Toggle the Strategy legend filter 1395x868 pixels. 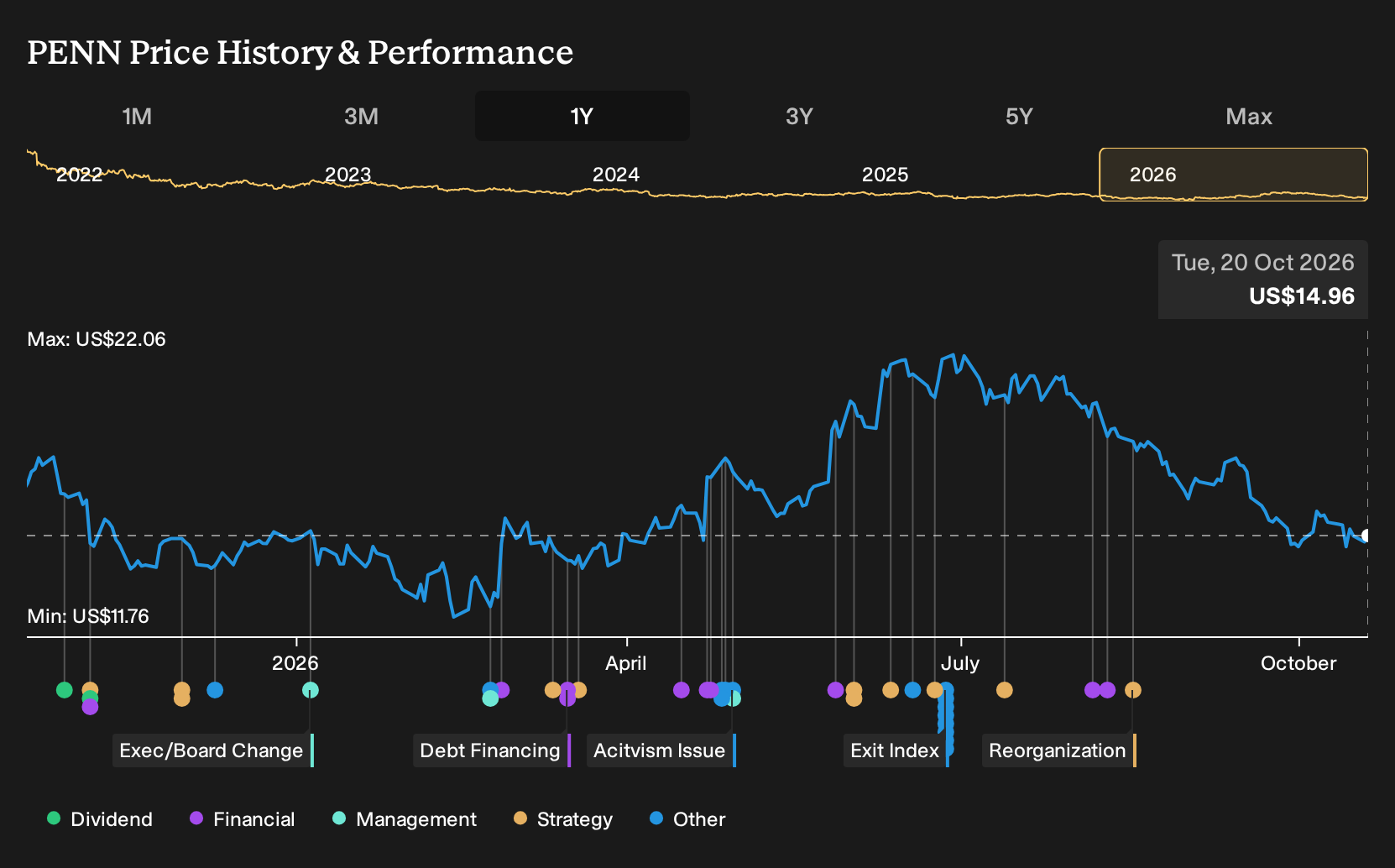tap(563, 819)
